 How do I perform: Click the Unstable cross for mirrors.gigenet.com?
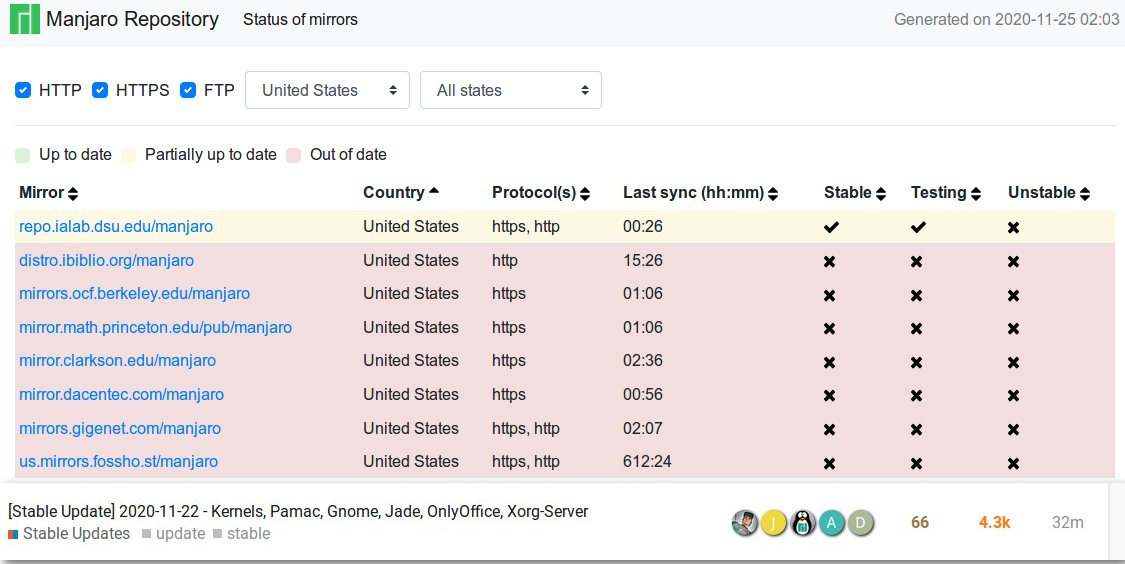click(x=1013, y=429)
